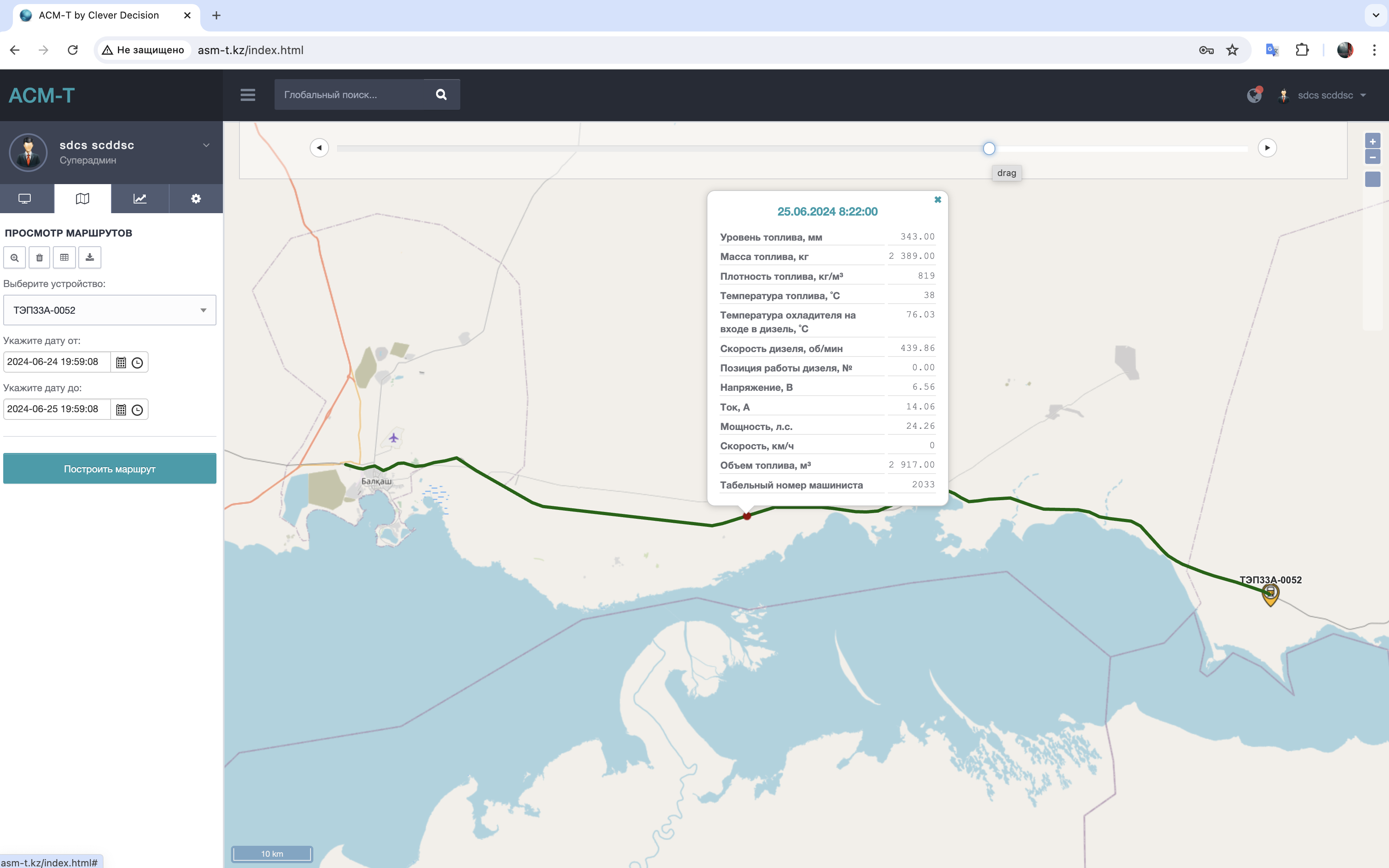Expand the sidebar sdcs scddsc profile chevron

pyautogui.click(x=206, y=145)
